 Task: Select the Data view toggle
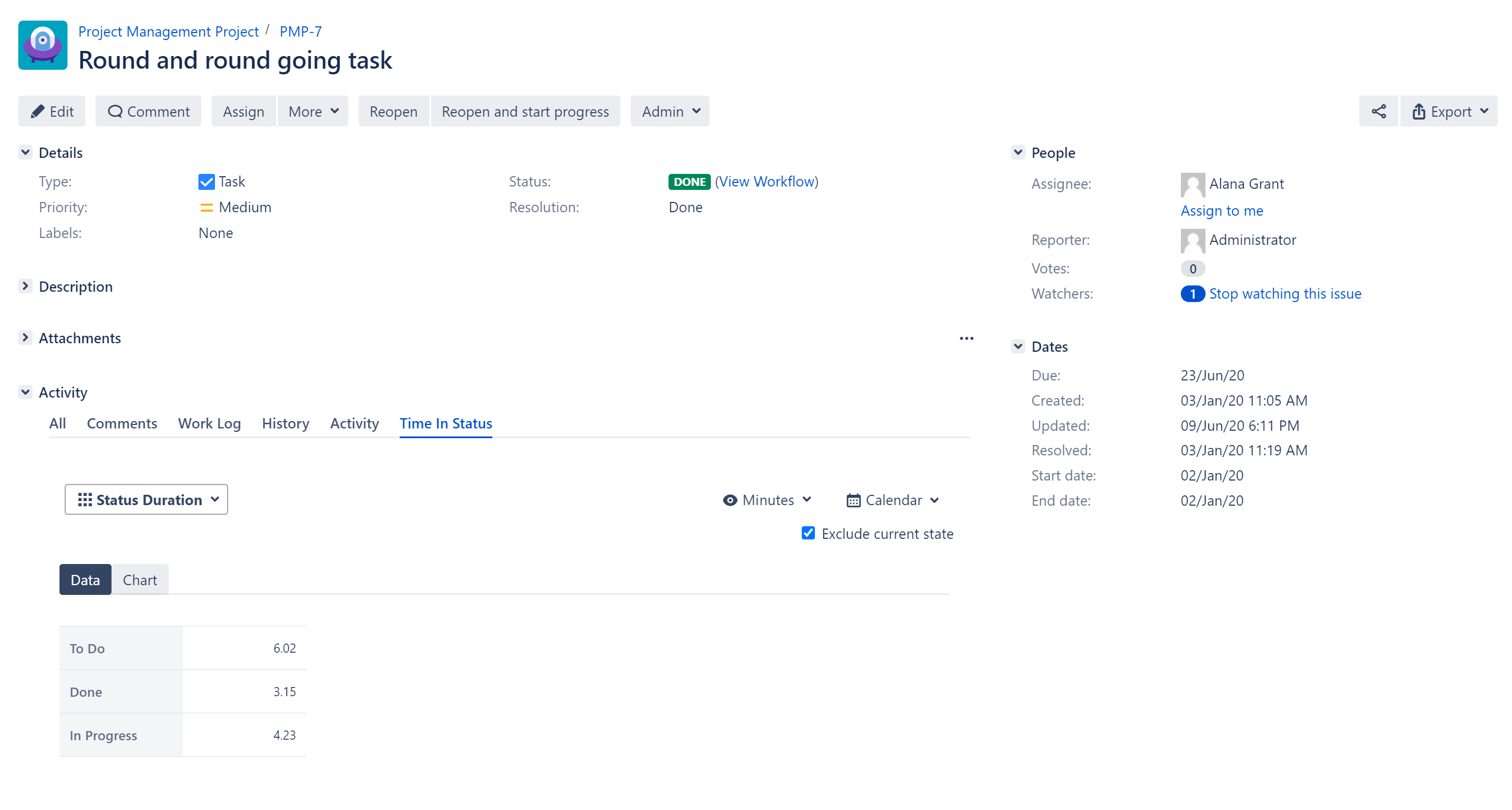point(85,580)
